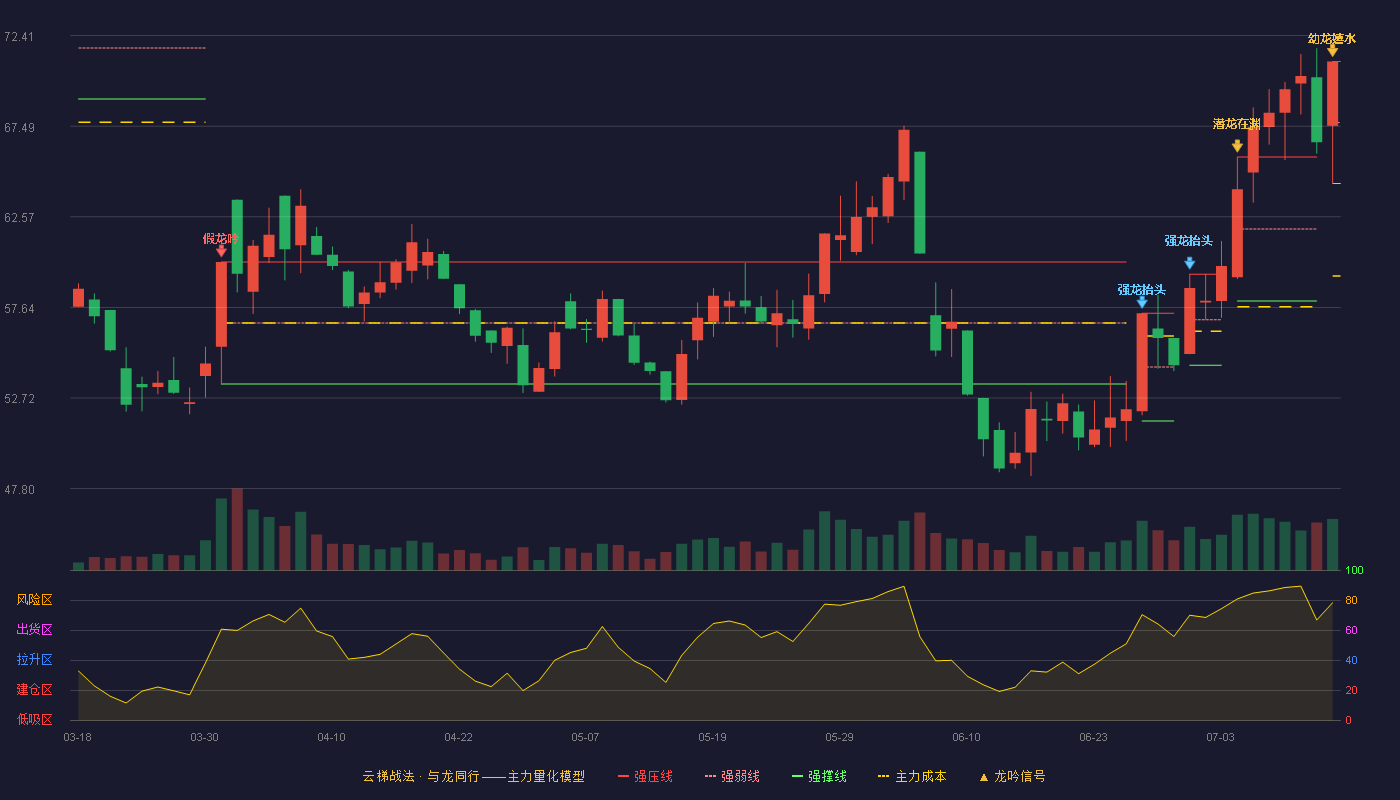Click the red arrow under 假龙吟 label
1400x800 pixels.
(221, 251)
